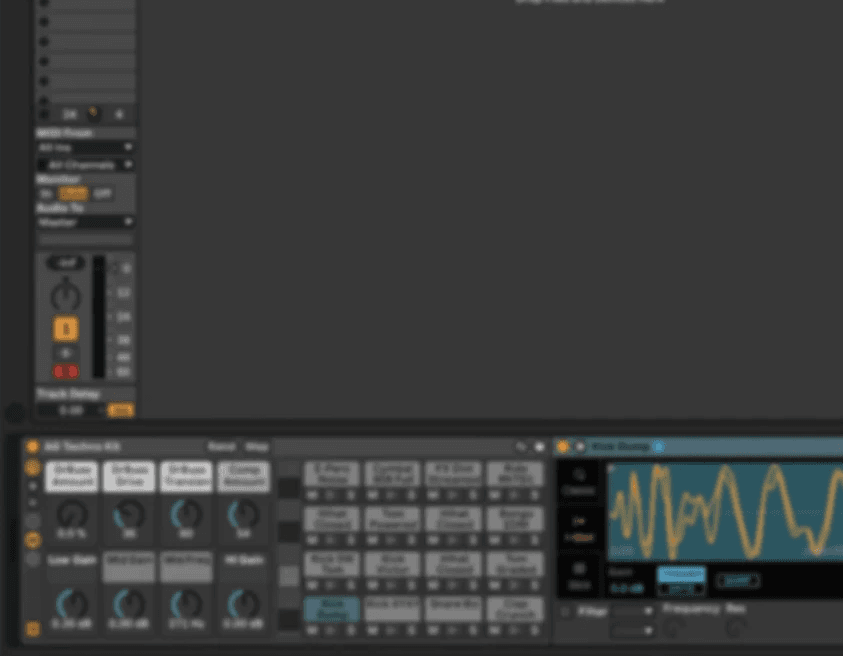The image size is (843, 656).
Task: Preview the Clap Crunch pad with play icon
Action: point(515,630)
